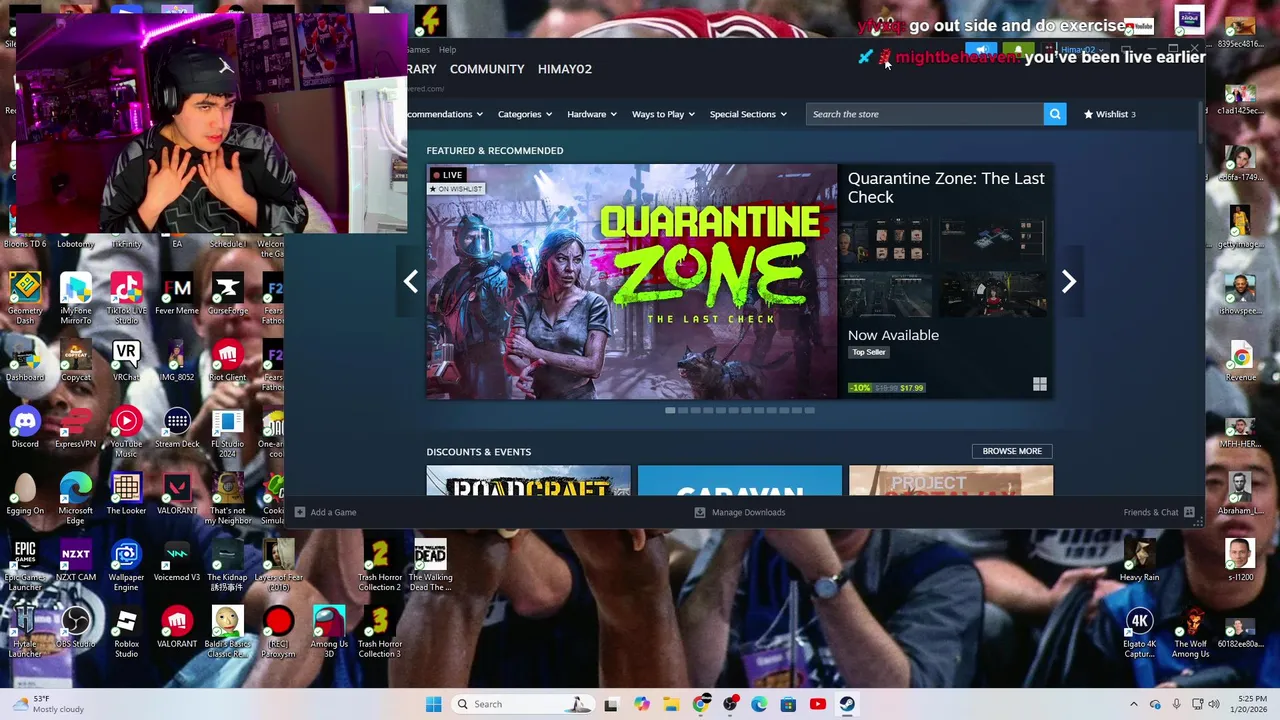Image resolution: width=1280 pixels, height=720 pixels.
Task: Open Geometry Dash desktop shortcut
Action: 25,298
